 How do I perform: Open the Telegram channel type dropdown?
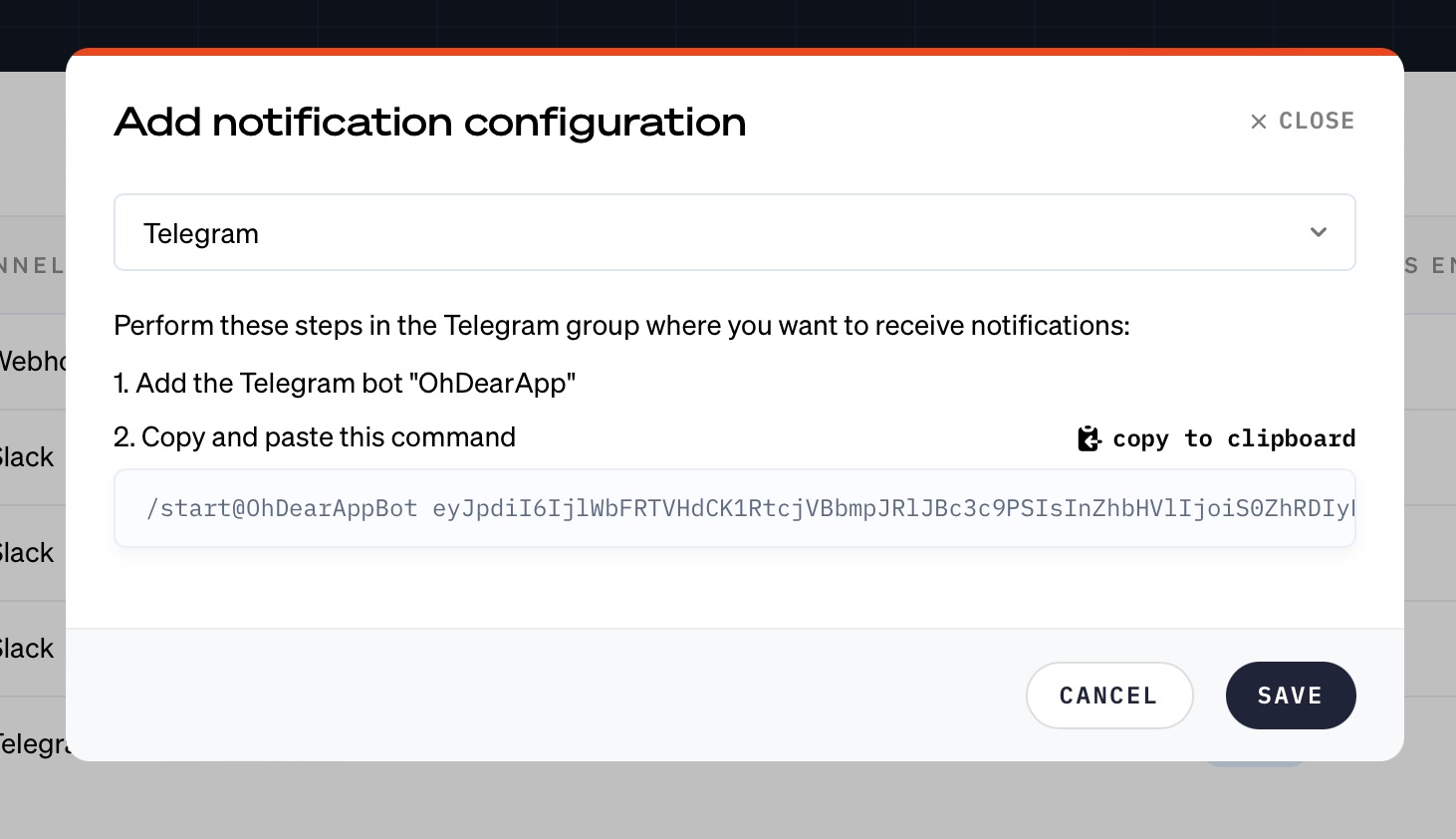tap(734, 232)
